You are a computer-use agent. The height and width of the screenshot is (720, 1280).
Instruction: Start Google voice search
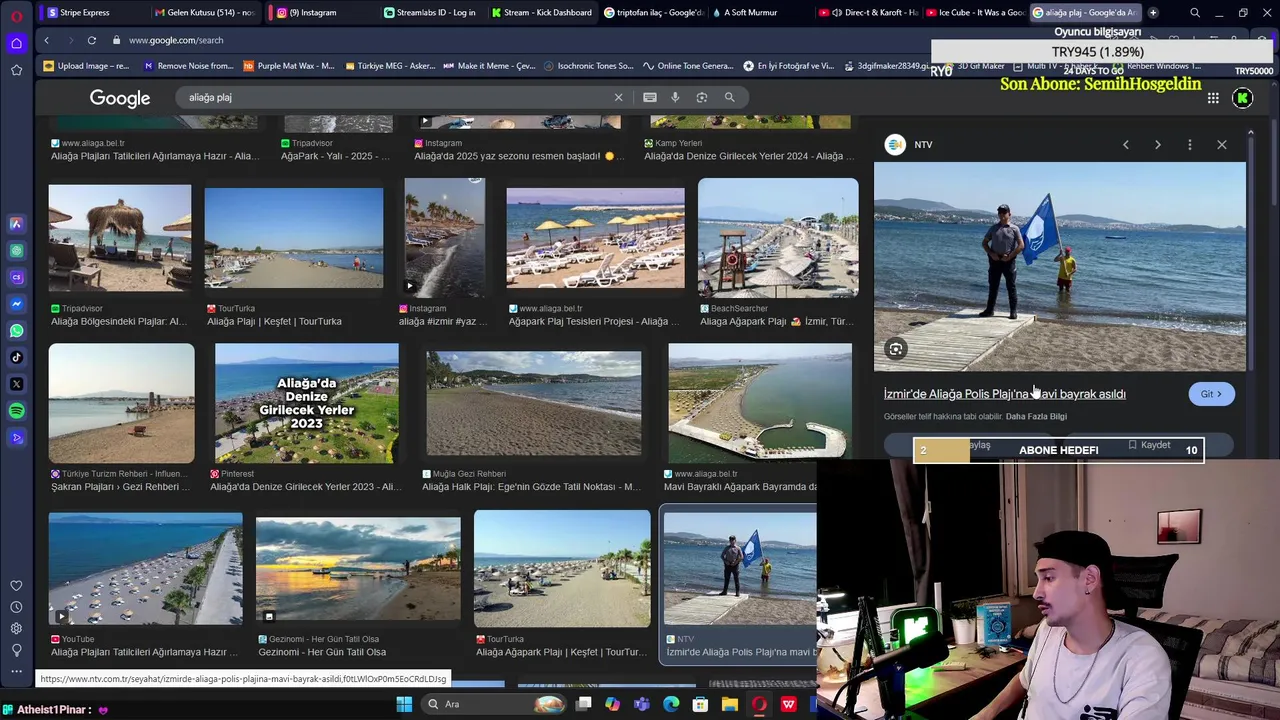tap(675, 97)
